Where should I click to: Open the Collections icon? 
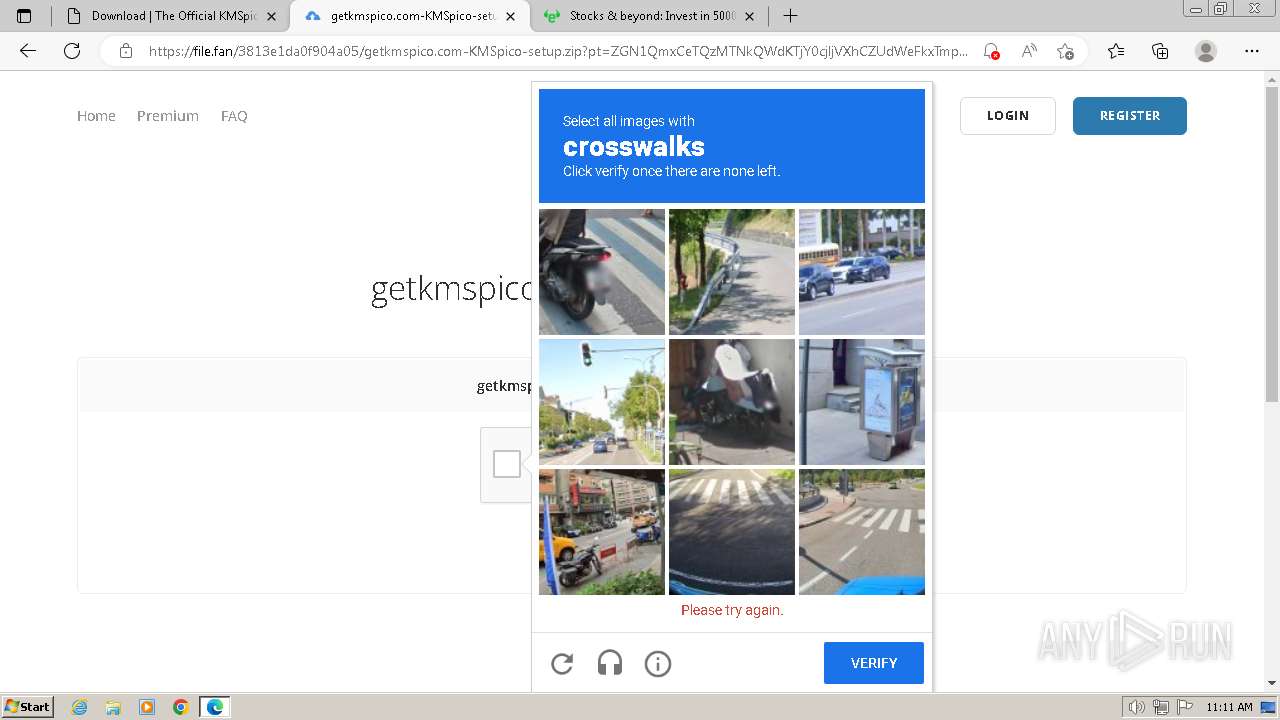tap(1160, 51)
